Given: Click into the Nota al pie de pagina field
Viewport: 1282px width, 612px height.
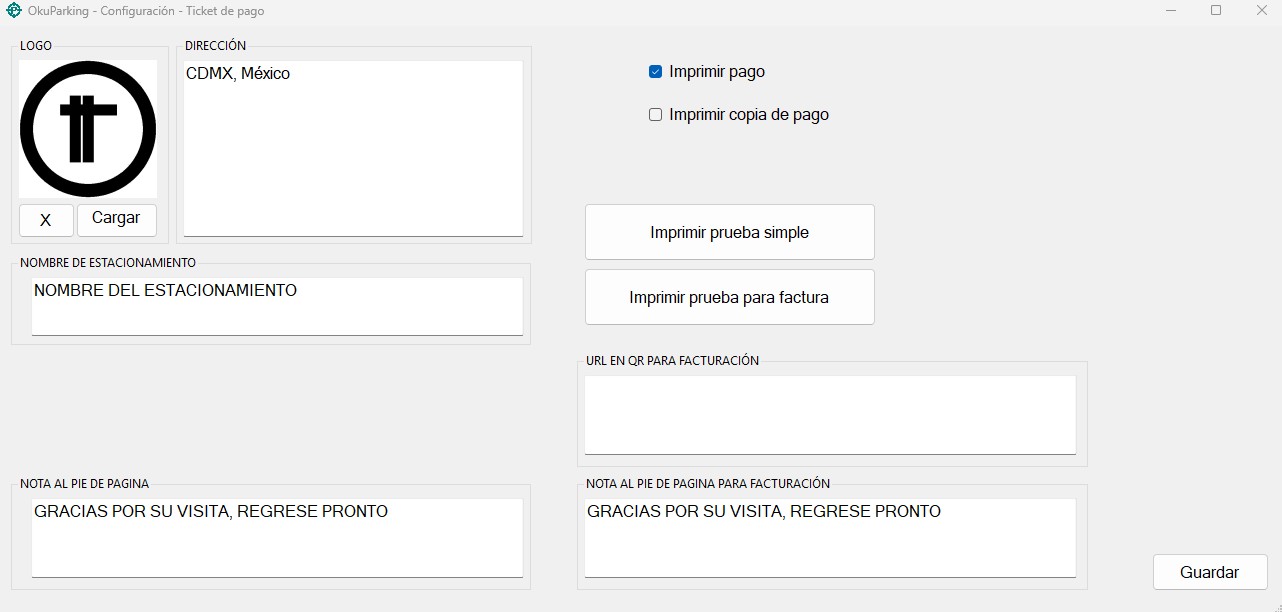Looking at the screenshot, I should pyautogui.click(x=277, y=538).
